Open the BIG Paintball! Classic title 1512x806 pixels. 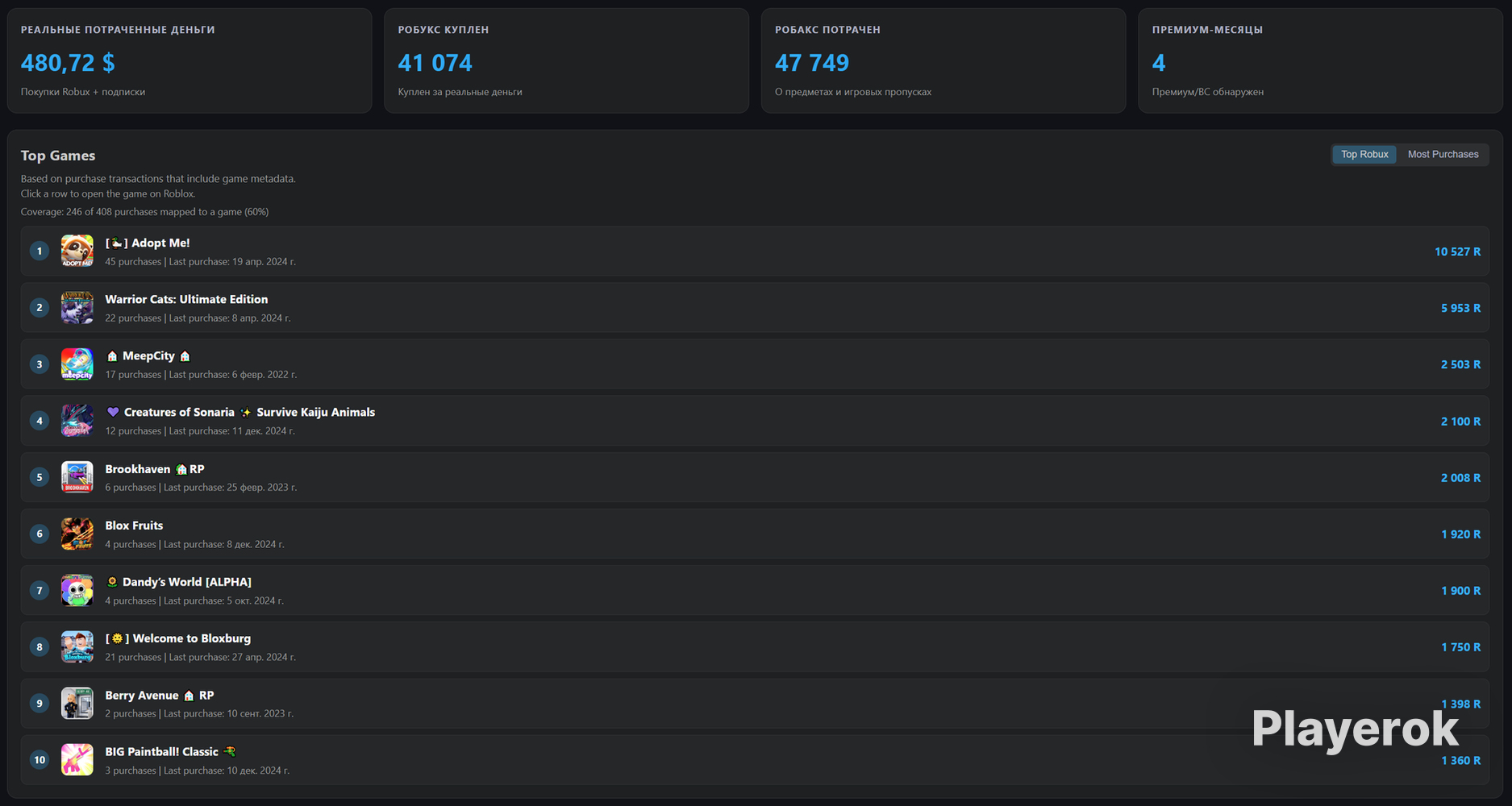(171, 751)
